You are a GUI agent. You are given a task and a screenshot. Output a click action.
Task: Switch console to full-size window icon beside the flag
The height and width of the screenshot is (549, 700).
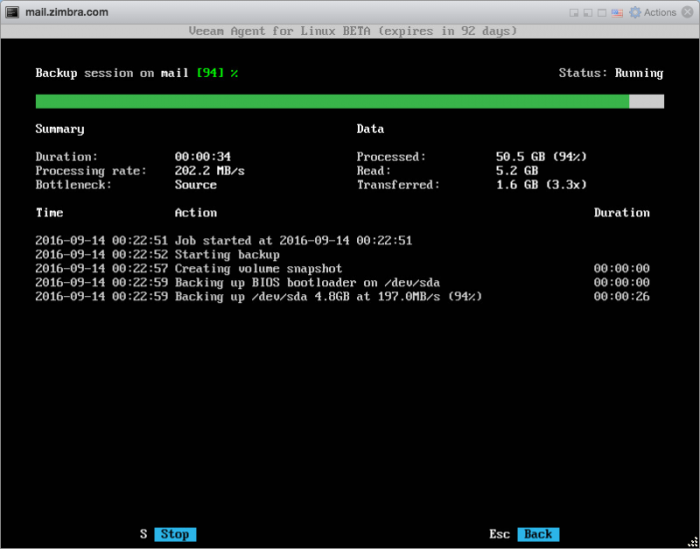point(602,13)
